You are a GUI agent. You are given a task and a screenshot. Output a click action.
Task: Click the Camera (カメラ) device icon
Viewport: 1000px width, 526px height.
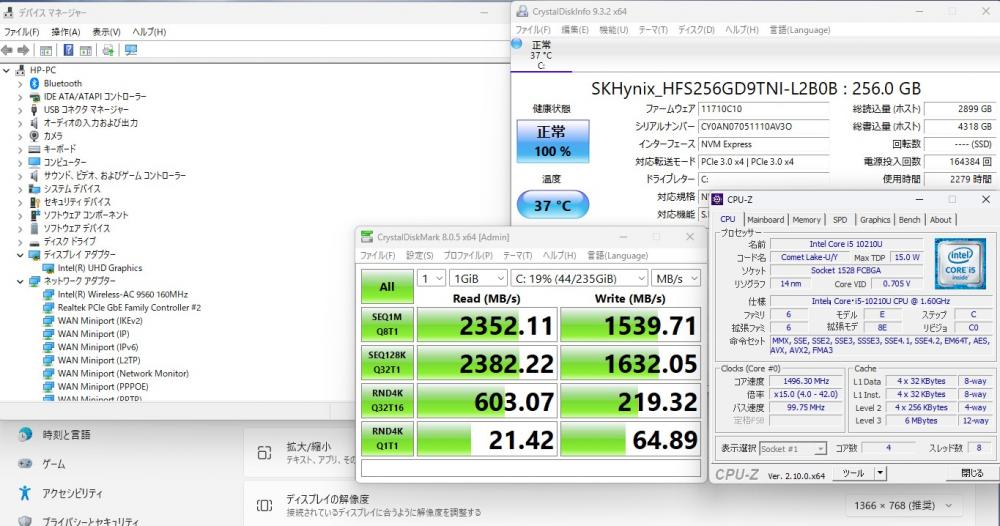click(34, 136)
